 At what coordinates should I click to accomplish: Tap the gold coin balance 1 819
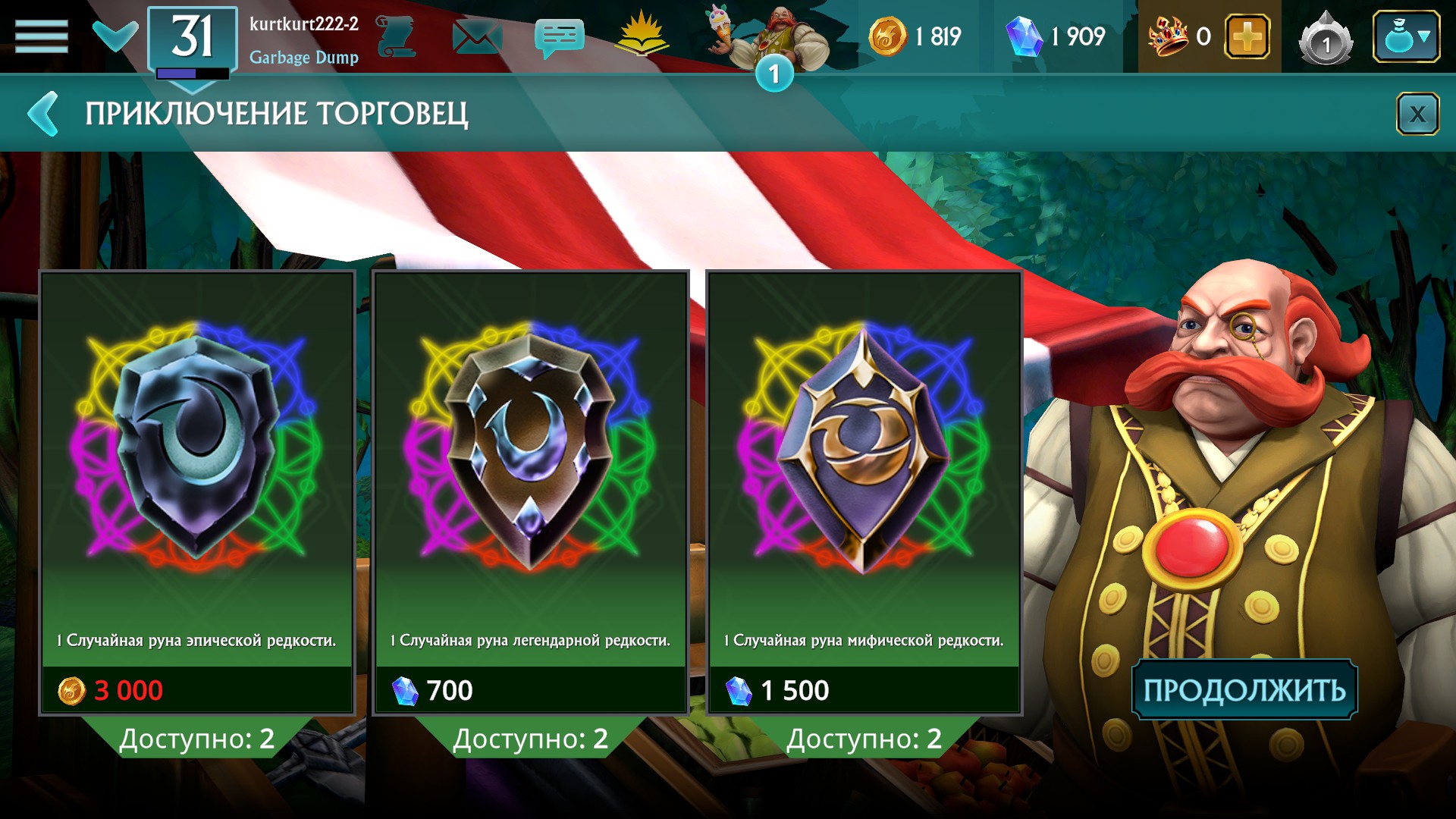tap(915, 36)
